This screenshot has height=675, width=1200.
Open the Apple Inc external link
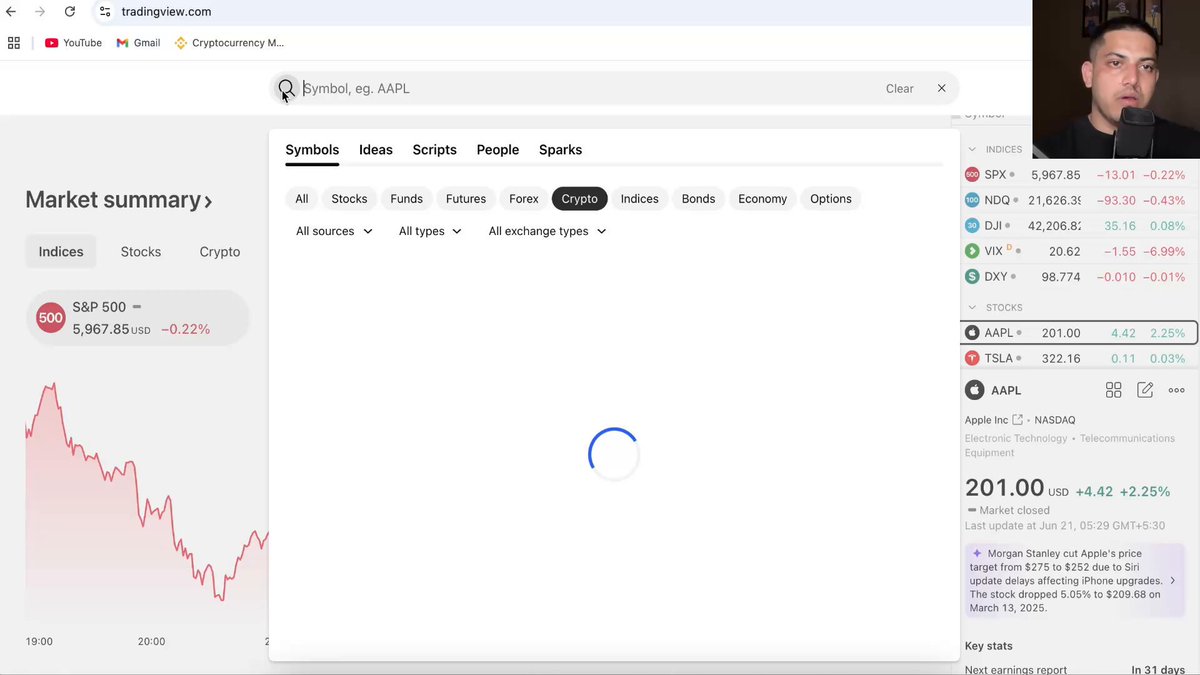(1018, 420)
